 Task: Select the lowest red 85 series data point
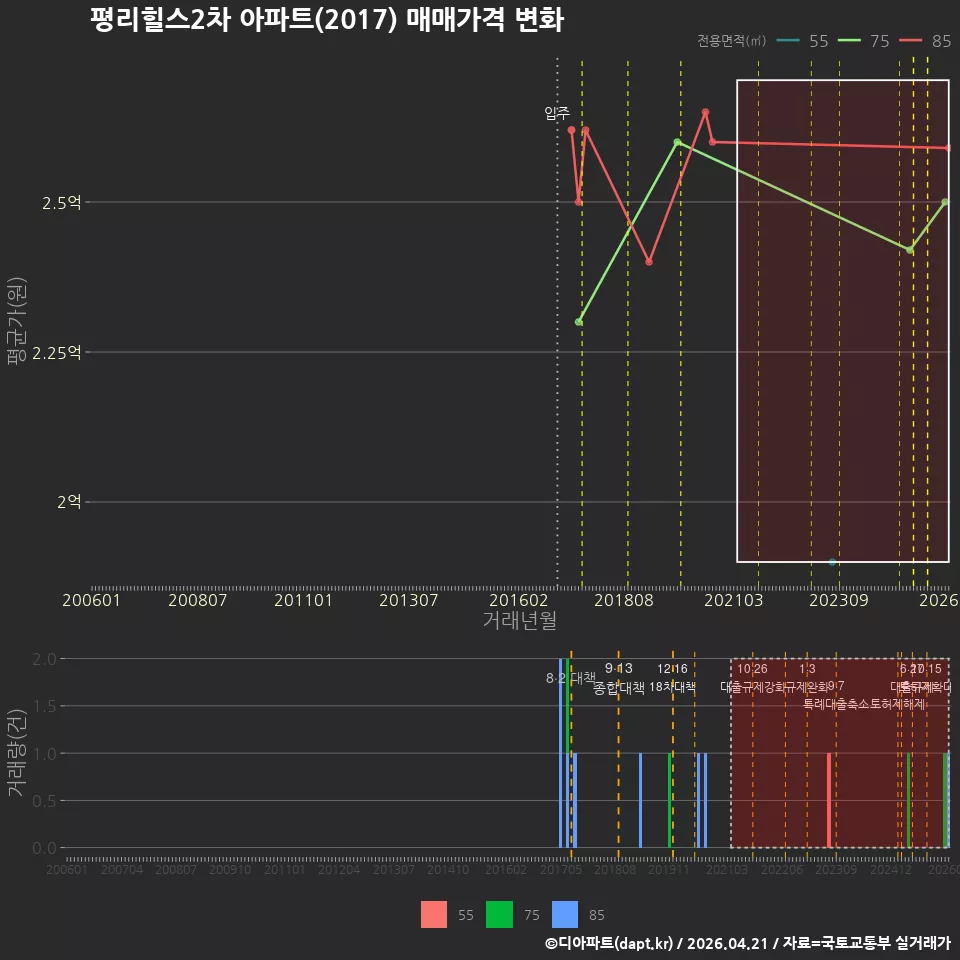coord(649,262)
